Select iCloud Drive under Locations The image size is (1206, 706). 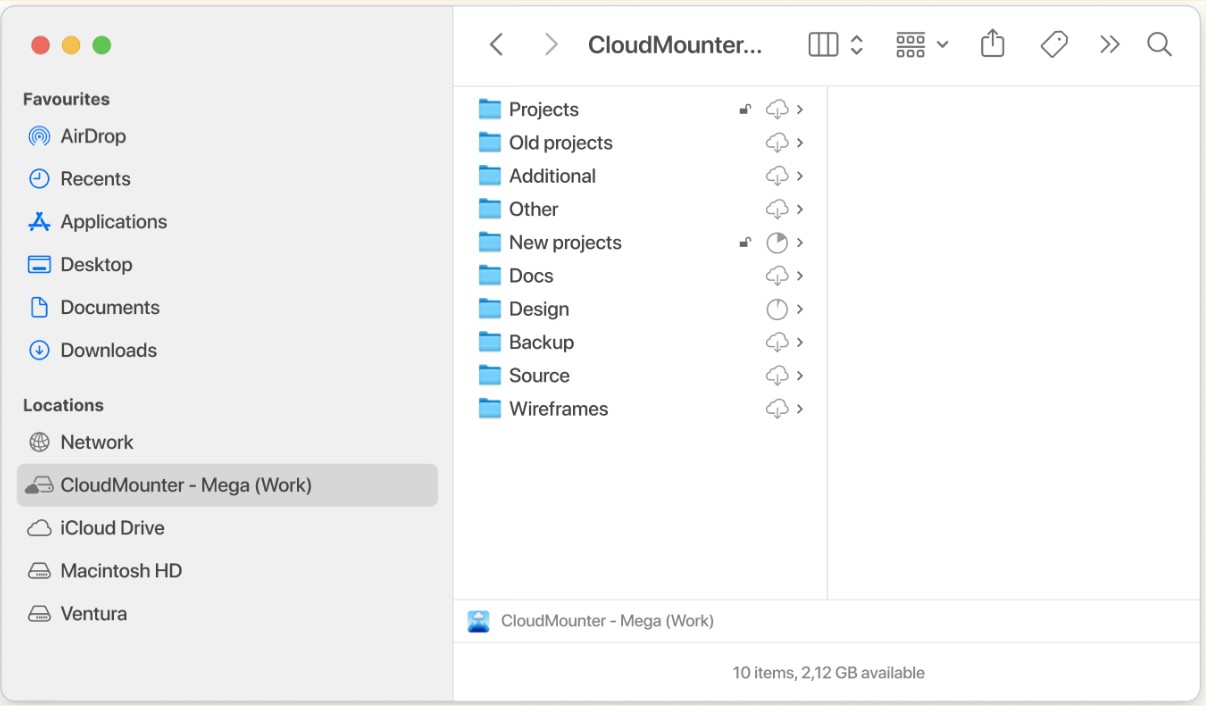point(112,528)
